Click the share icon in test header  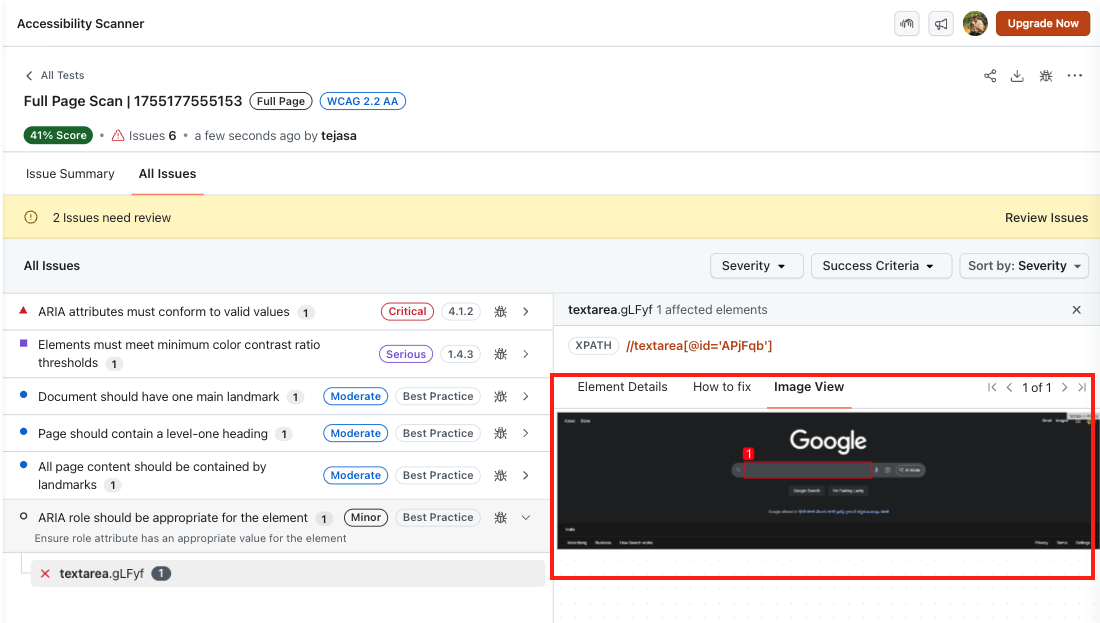(990, 76)
